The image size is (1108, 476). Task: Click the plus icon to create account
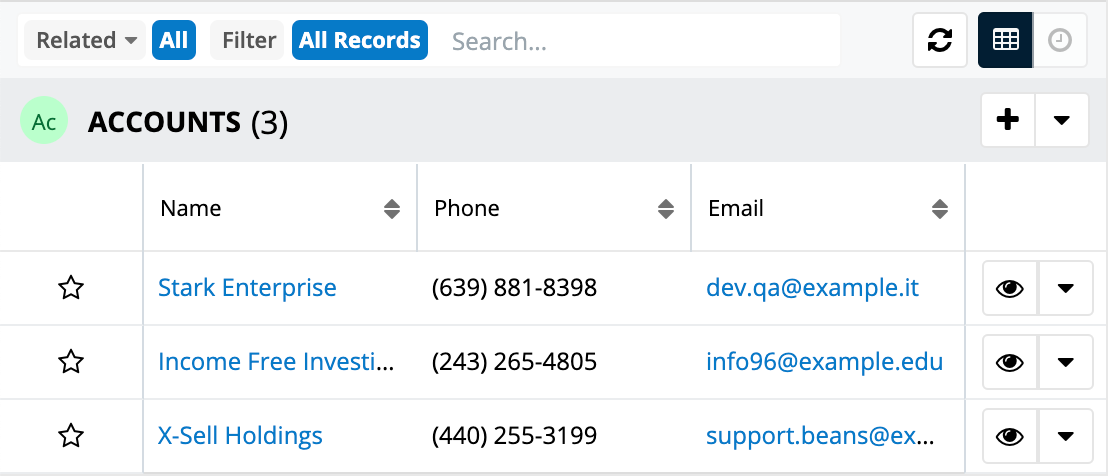pos(1008,120)
